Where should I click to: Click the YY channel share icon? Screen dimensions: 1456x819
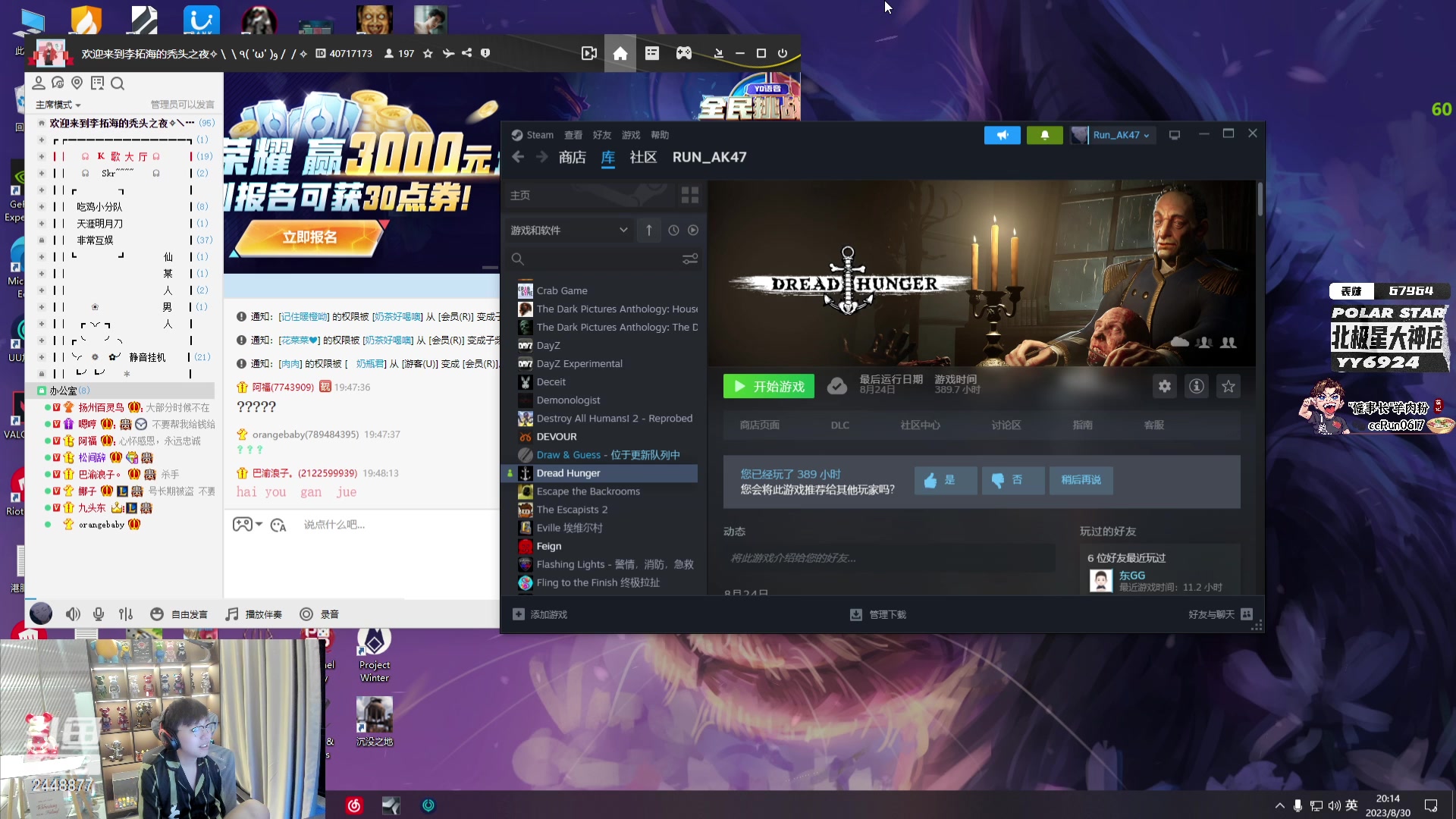pyautogui.click(x=467, y=53)
